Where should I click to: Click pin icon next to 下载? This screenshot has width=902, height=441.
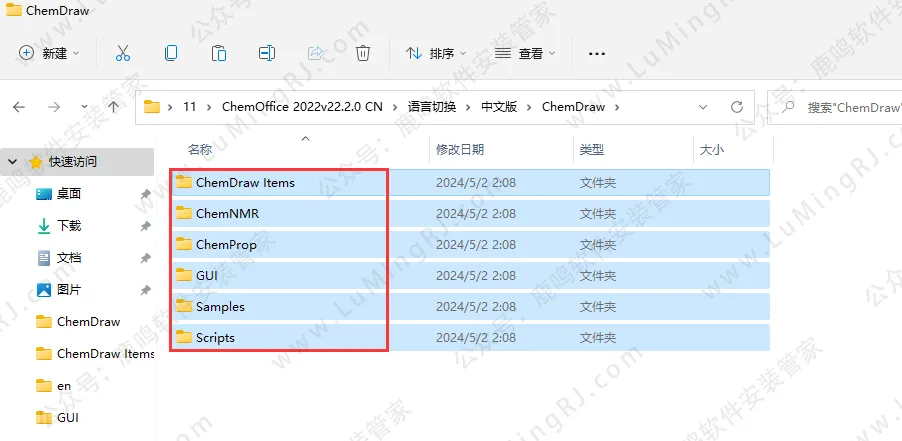pyautogui.click(x=145, y=227)
